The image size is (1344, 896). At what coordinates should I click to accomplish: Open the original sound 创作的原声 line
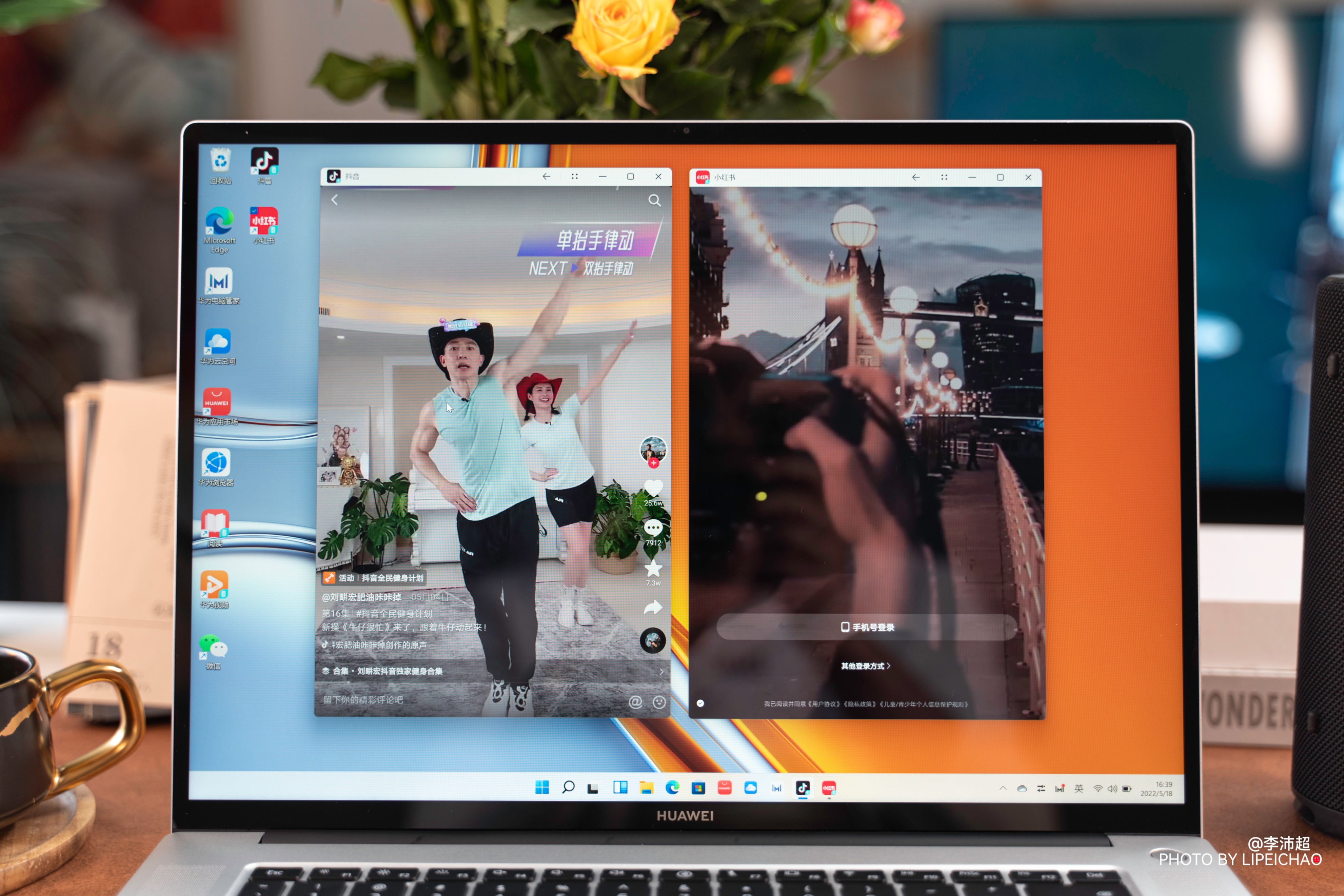374,644
